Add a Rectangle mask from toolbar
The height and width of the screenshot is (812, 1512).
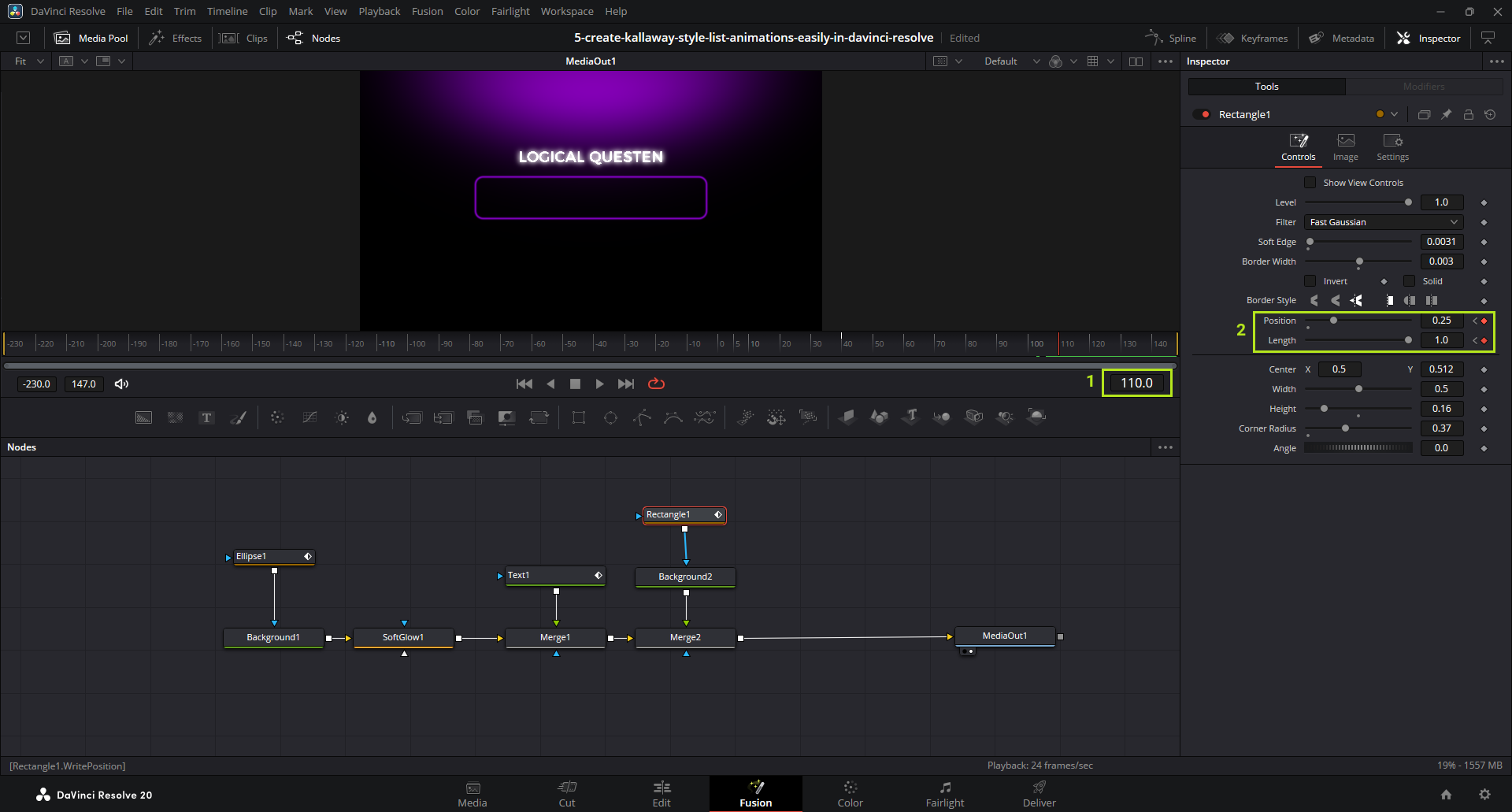(x=579, y=417)
